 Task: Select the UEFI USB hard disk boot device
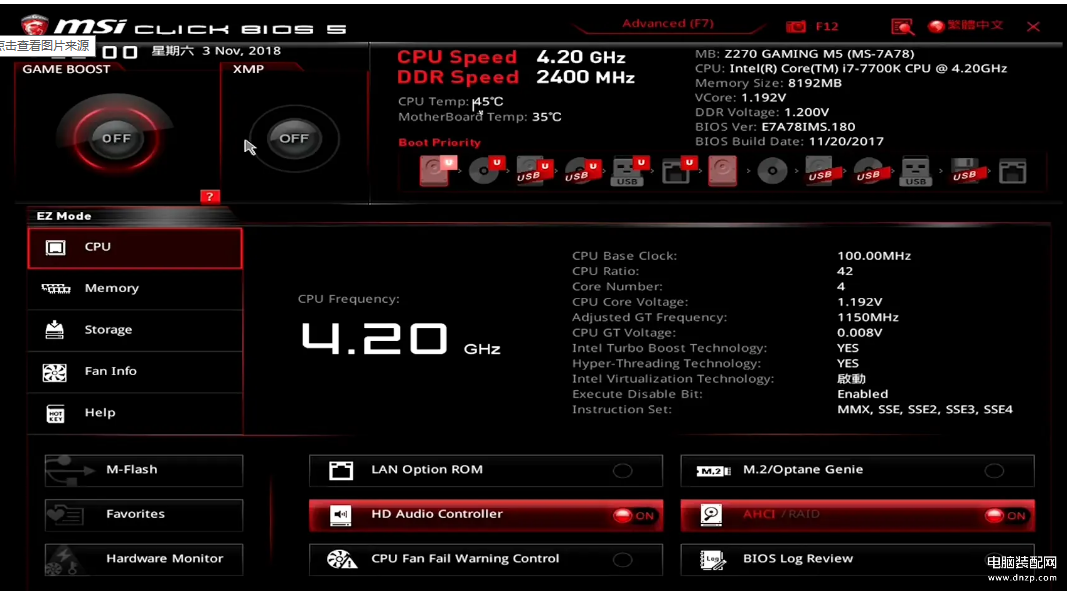(x=534, y=170)
